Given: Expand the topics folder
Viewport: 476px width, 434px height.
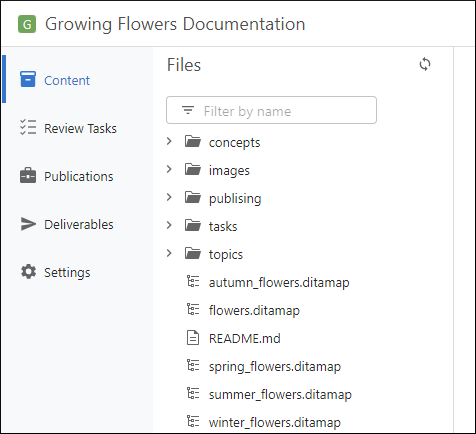Looking at the screenshot, I should coord(169,253).
